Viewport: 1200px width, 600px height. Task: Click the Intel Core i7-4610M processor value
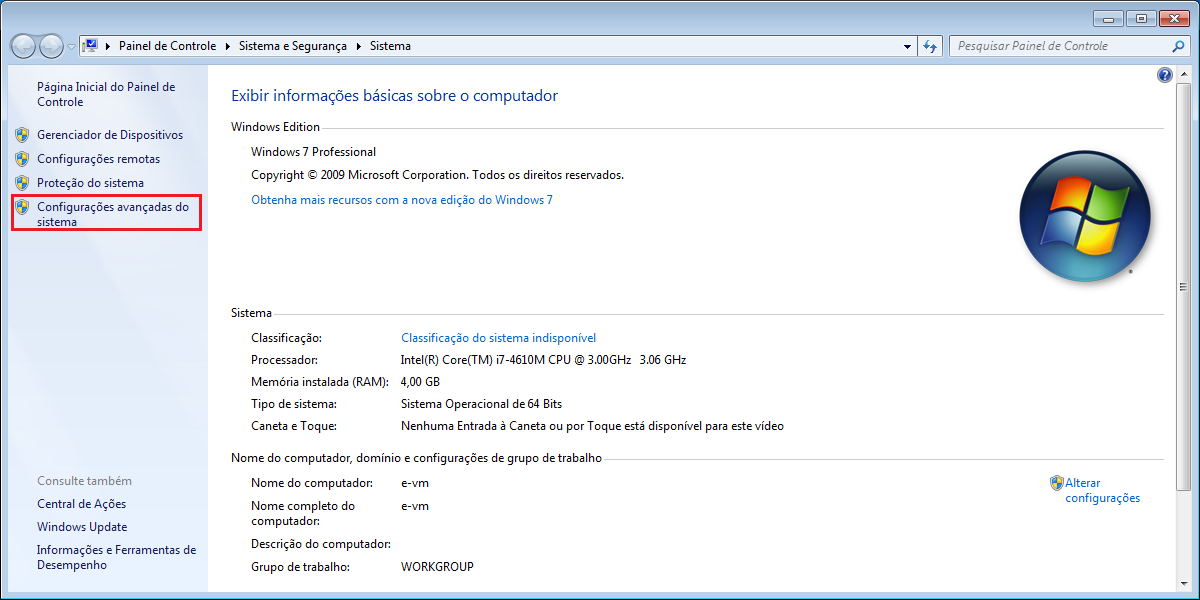543,360
